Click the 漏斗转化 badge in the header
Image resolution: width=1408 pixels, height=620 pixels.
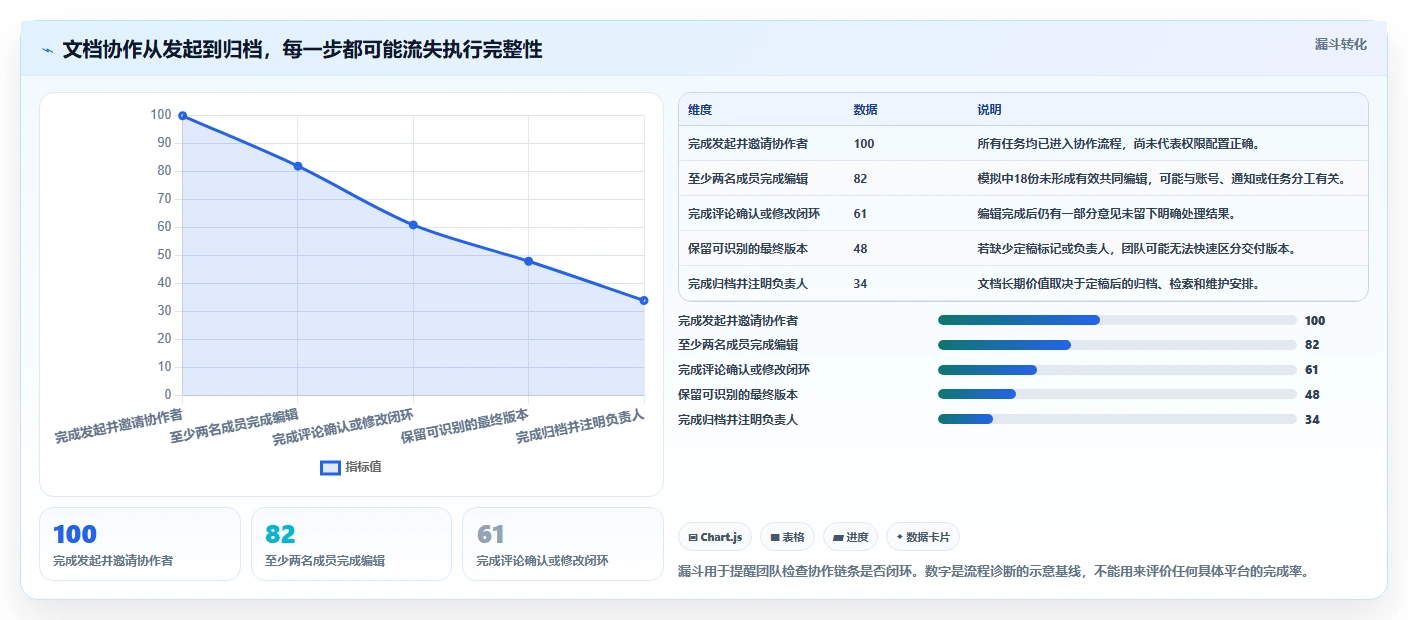(x=1340, y=45)
